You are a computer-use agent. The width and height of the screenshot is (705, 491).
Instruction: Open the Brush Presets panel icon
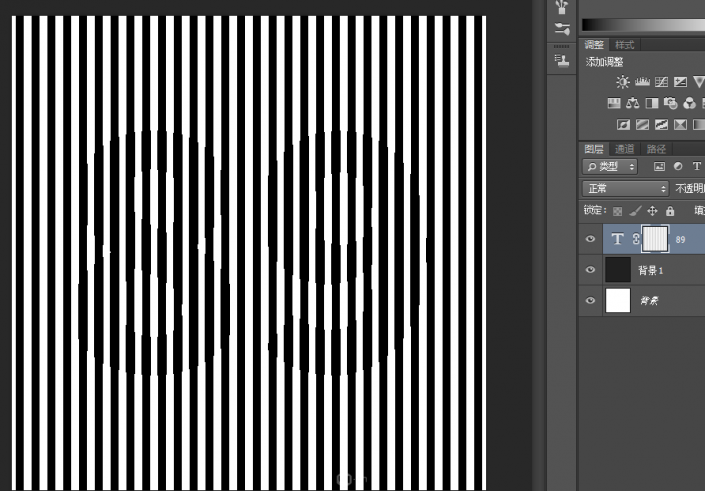click(561, 28)
